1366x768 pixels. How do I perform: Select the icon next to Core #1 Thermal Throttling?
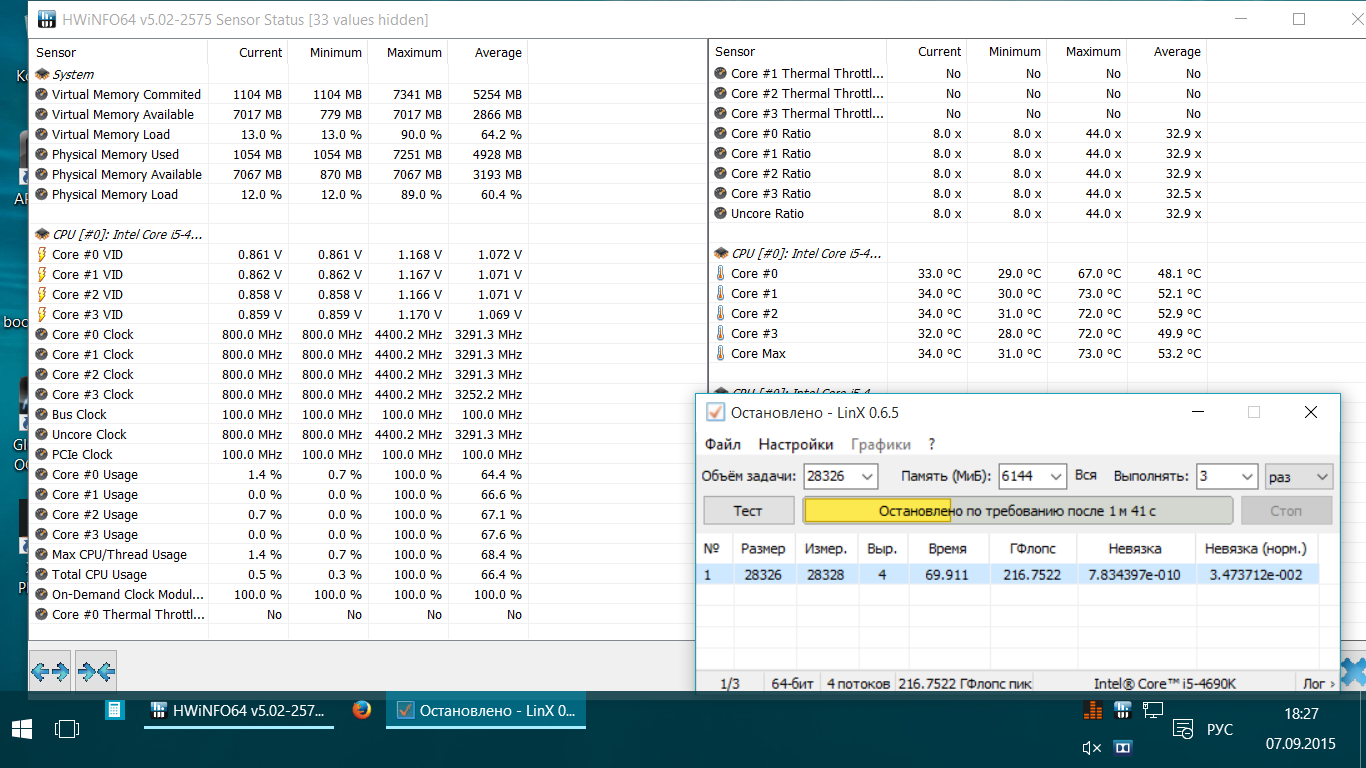tap(721, 73)
